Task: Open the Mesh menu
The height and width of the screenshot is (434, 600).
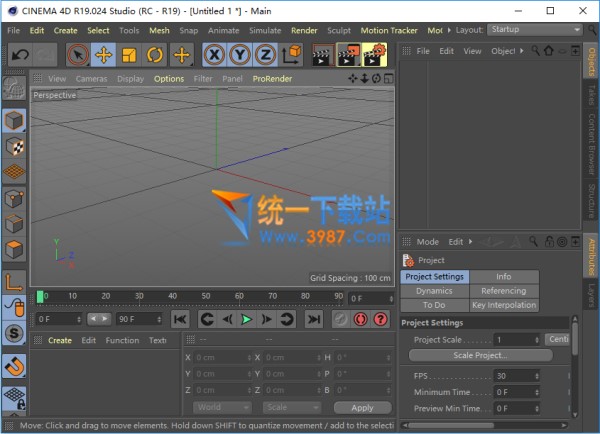Action: (159, 30)
